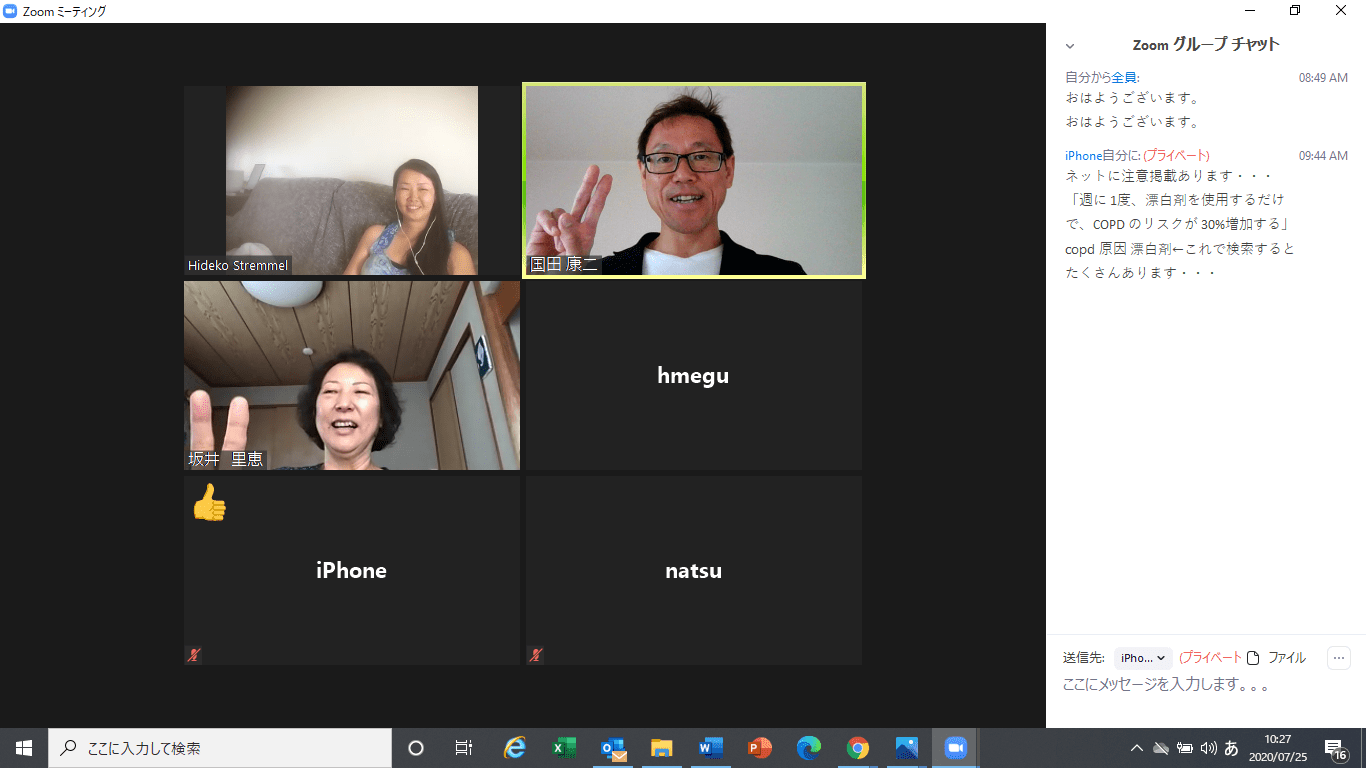Toggle the Japanese IME input mode indicator

click(x=1231, y=748)
